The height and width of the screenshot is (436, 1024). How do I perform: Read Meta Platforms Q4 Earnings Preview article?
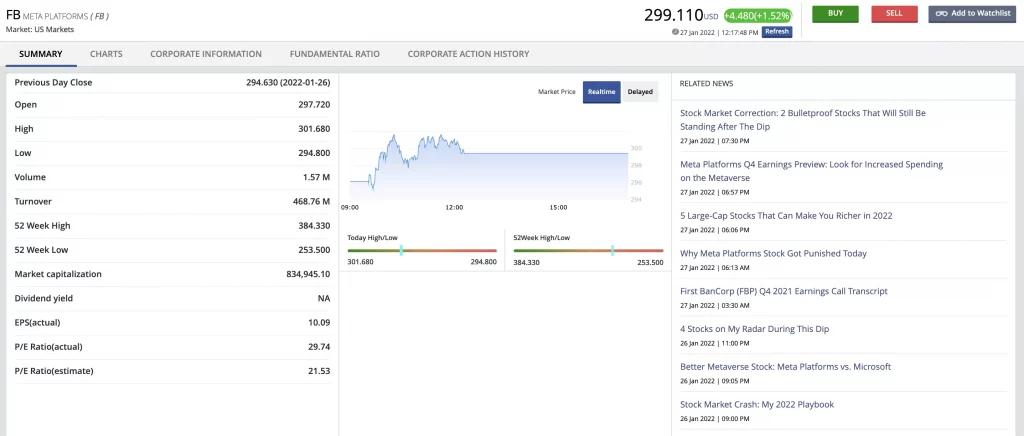[810, 170]
